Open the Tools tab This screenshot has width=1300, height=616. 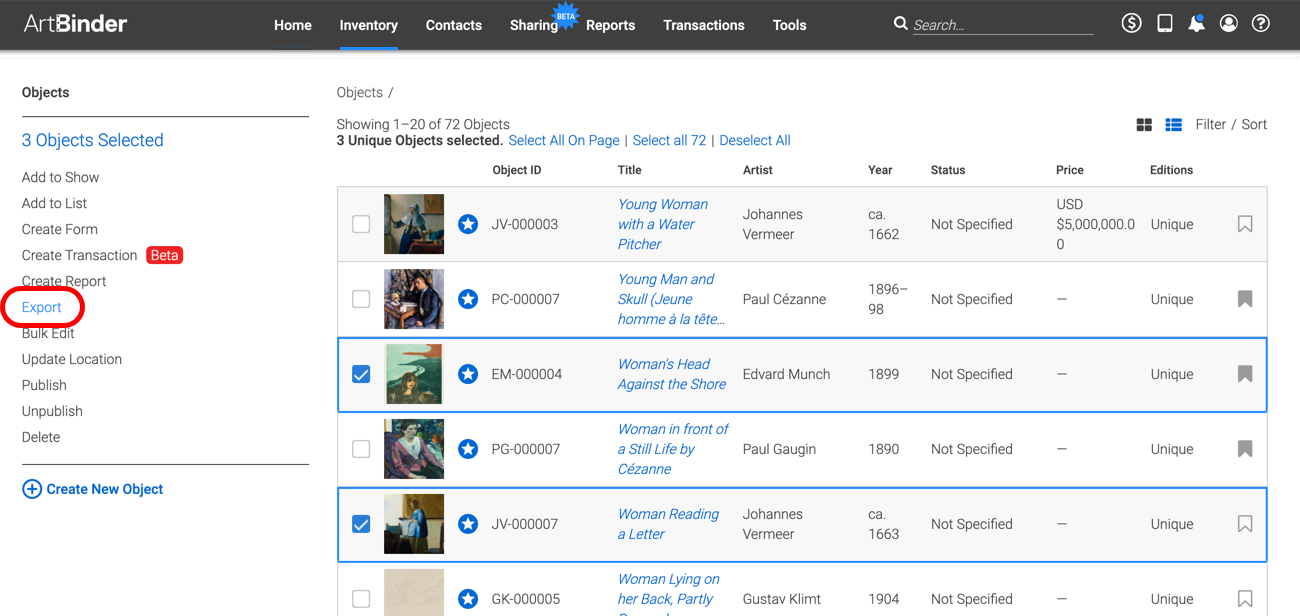(789, 25)
